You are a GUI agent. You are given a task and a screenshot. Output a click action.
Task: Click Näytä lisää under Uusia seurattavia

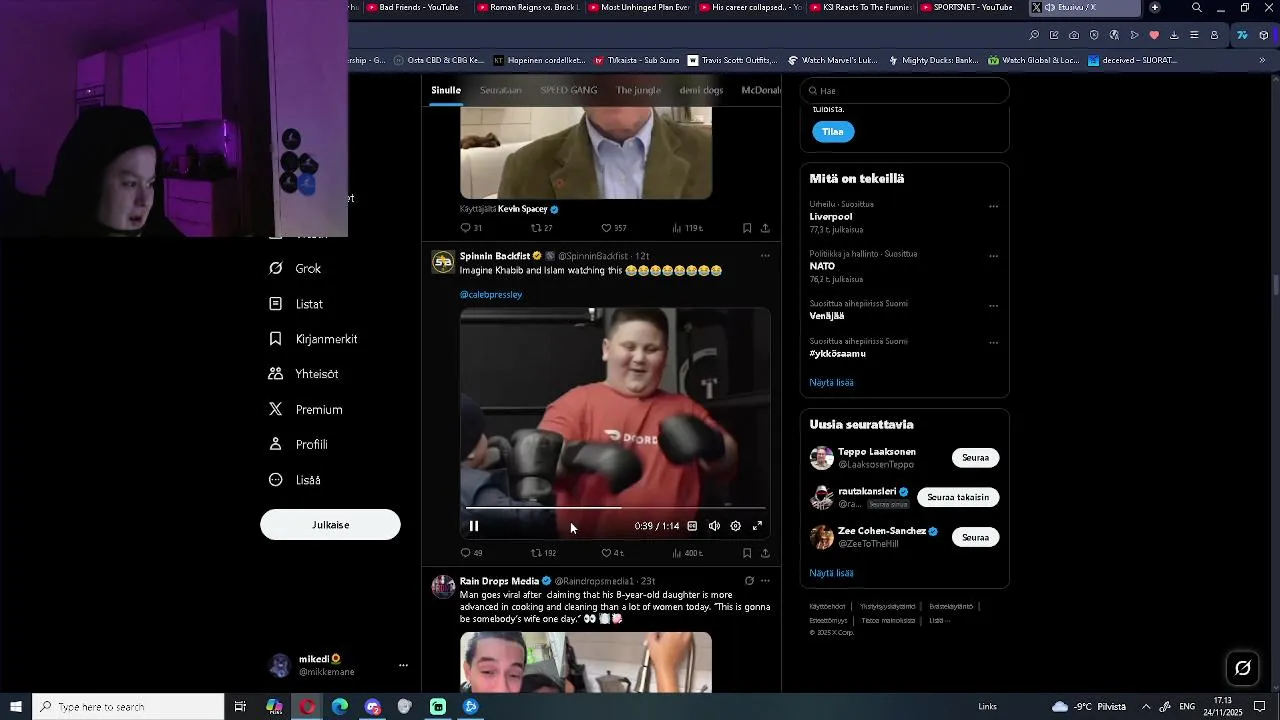(831, 574)
